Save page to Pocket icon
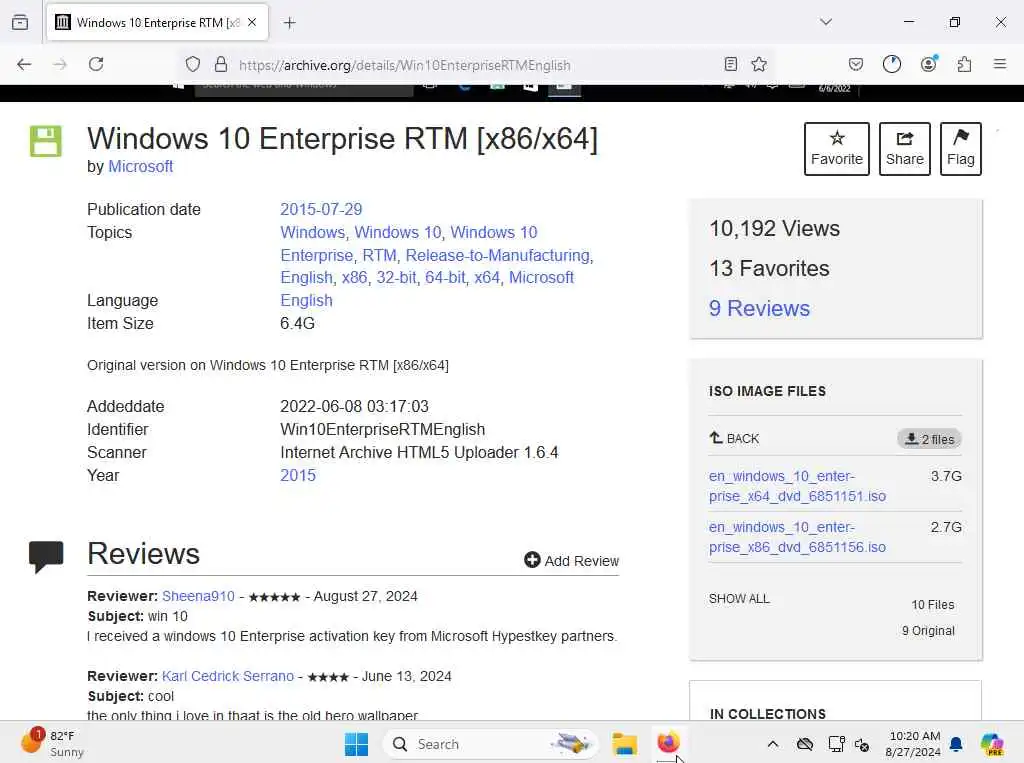The height and width of the screenshot is (763, 1024). tap(856, 64)
